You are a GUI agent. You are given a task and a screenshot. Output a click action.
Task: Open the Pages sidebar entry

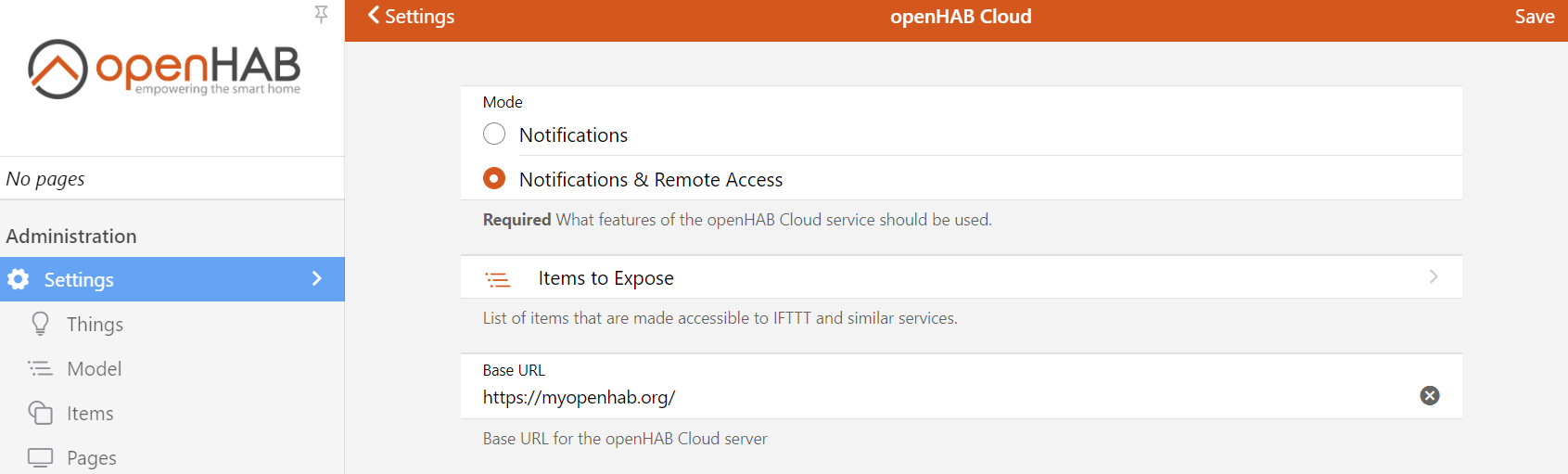92,458
